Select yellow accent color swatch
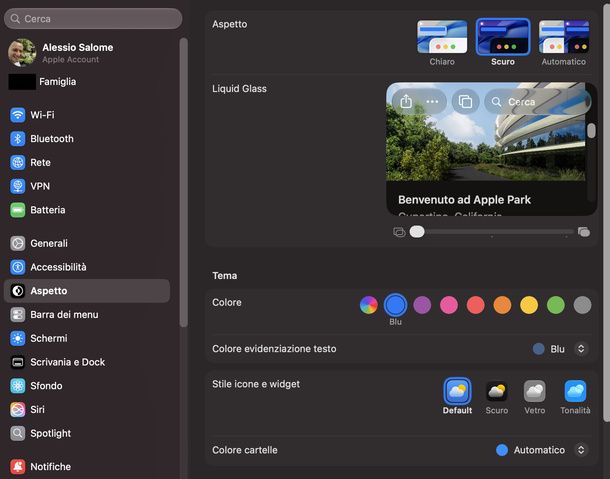The image size is (610, 479). click(529, 305)
